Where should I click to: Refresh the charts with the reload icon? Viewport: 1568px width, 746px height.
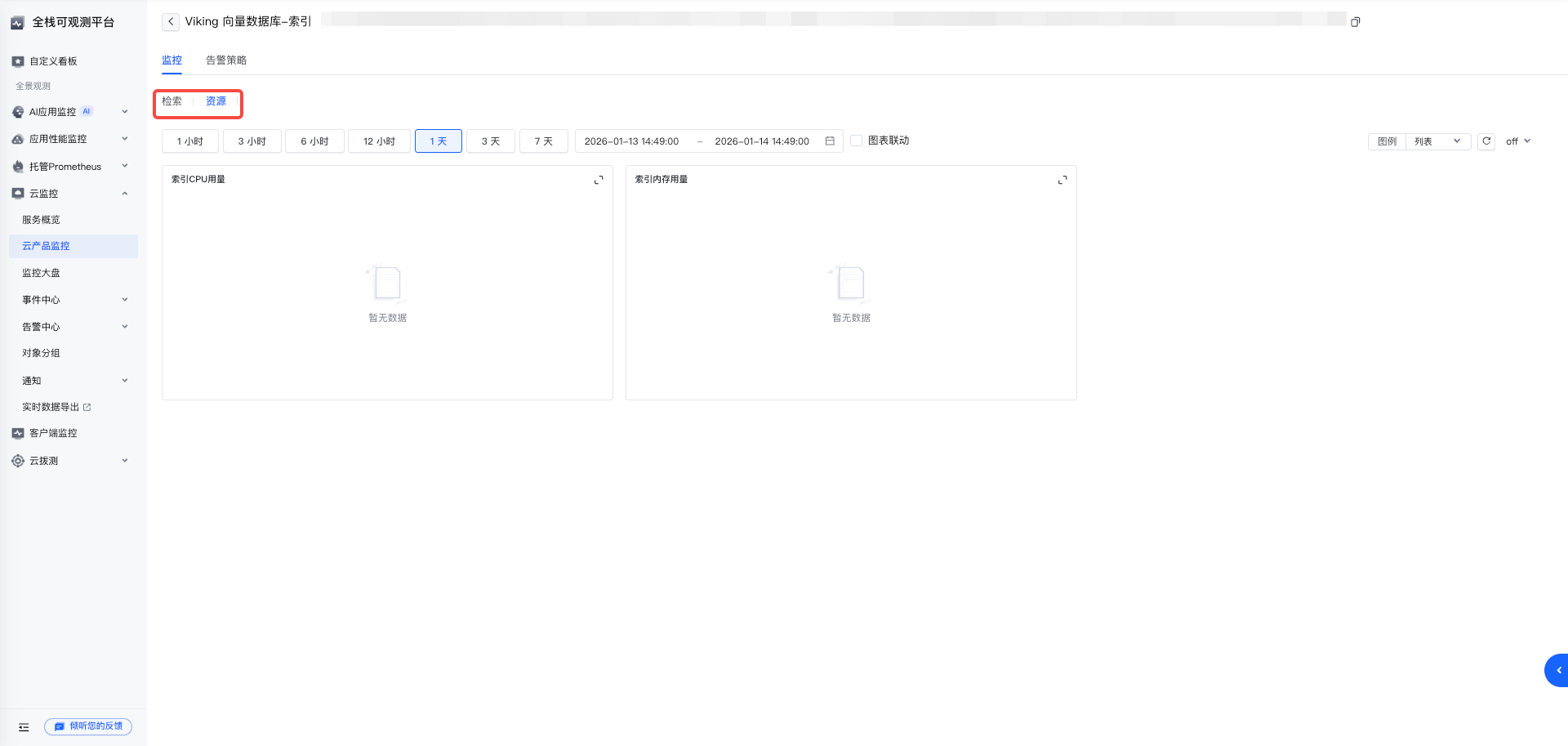(x=1486, y=141)
